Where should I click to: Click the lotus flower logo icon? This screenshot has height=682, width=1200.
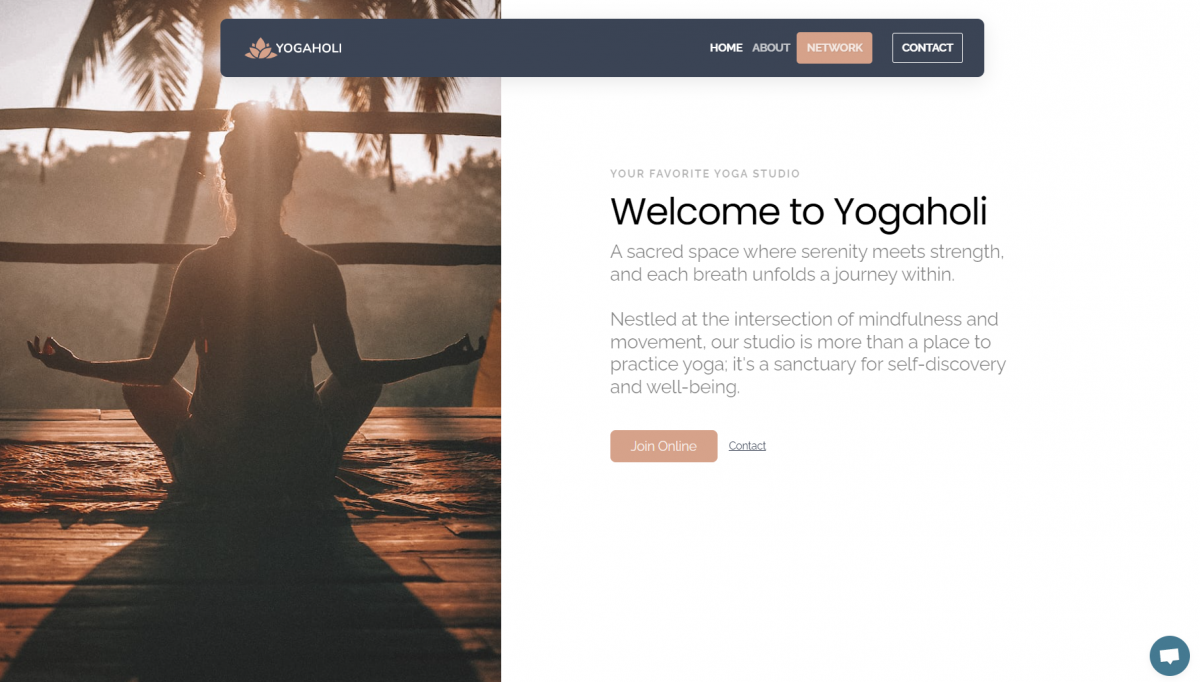260,48
